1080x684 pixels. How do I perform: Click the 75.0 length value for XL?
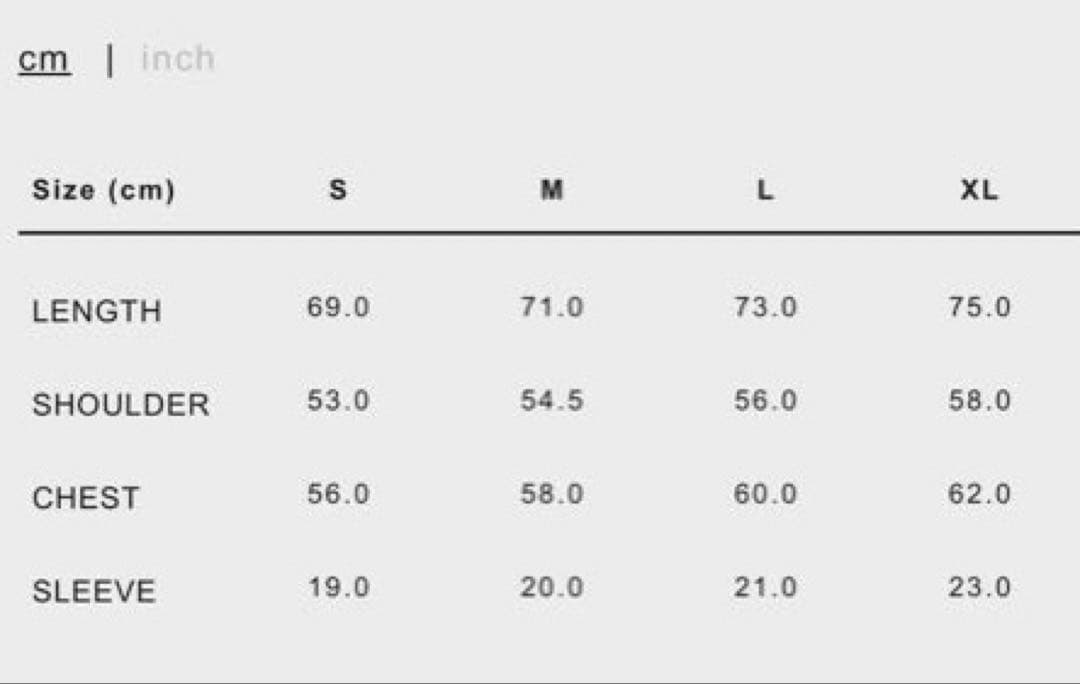click(979, 307)
